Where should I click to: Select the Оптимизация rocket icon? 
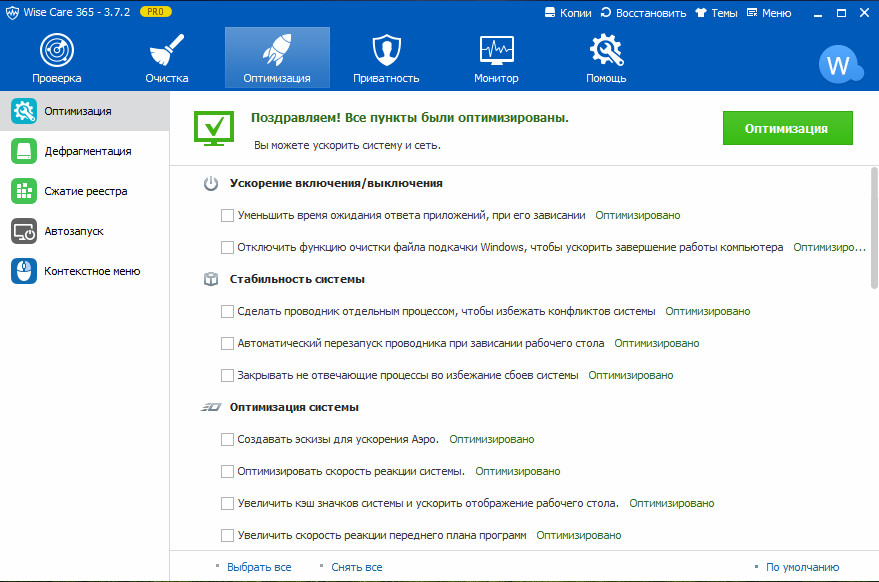pos(277,50)
